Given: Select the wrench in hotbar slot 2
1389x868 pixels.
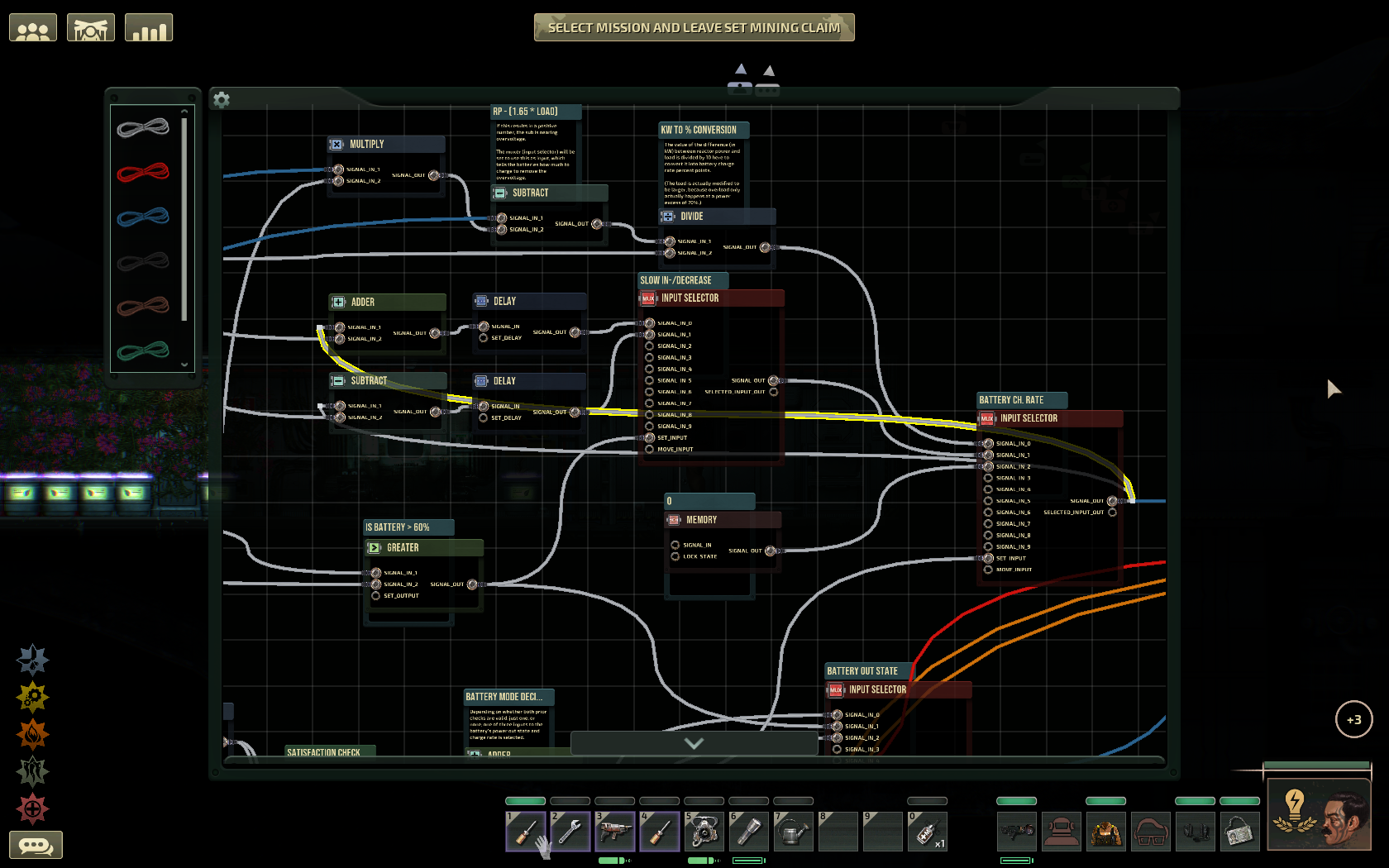Looking at the screenshot, I should (570, 831).
